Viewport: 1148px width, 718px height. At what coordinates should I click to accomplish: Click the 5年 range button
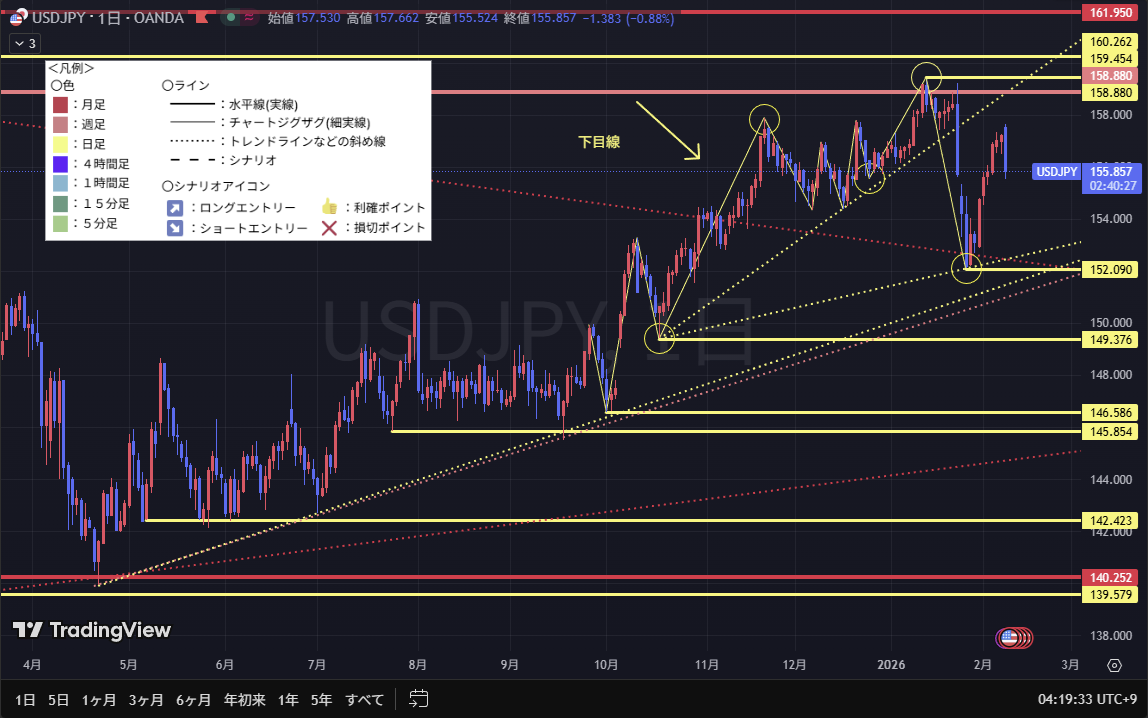[x=321, y=699]
